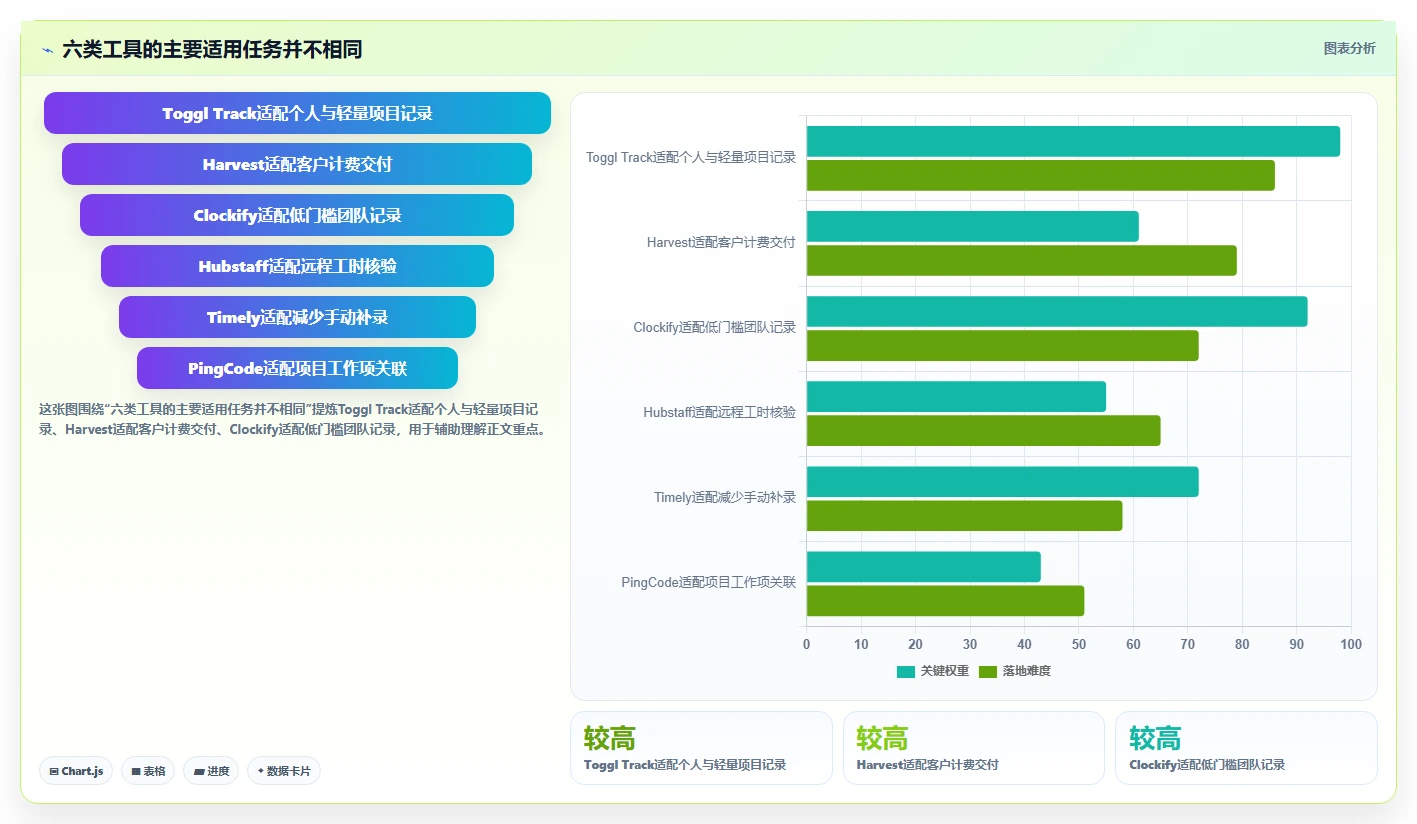Click the green bar for Timely

coord(965,515)
